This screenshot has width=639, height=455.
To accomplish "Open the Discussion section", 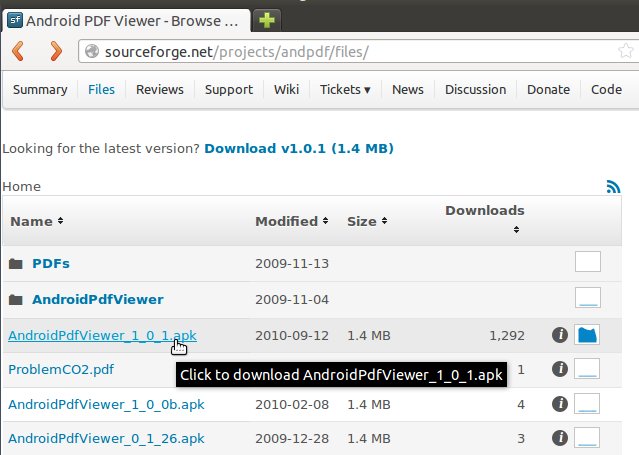I will [x=476, y=89].
